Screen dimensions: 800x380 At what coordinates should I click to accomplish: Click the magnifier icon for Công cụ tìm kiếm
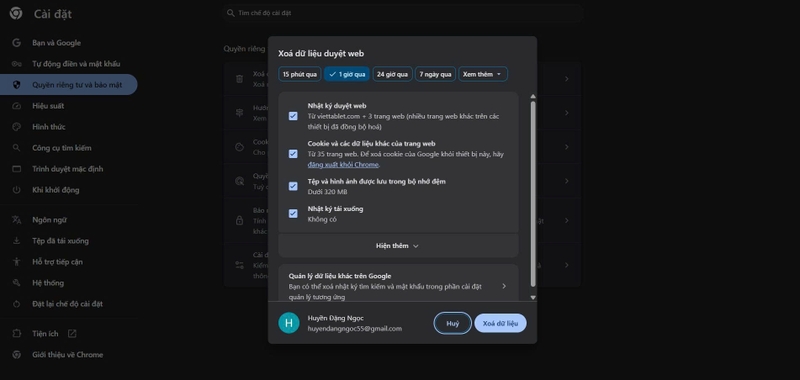click(16, 148)
